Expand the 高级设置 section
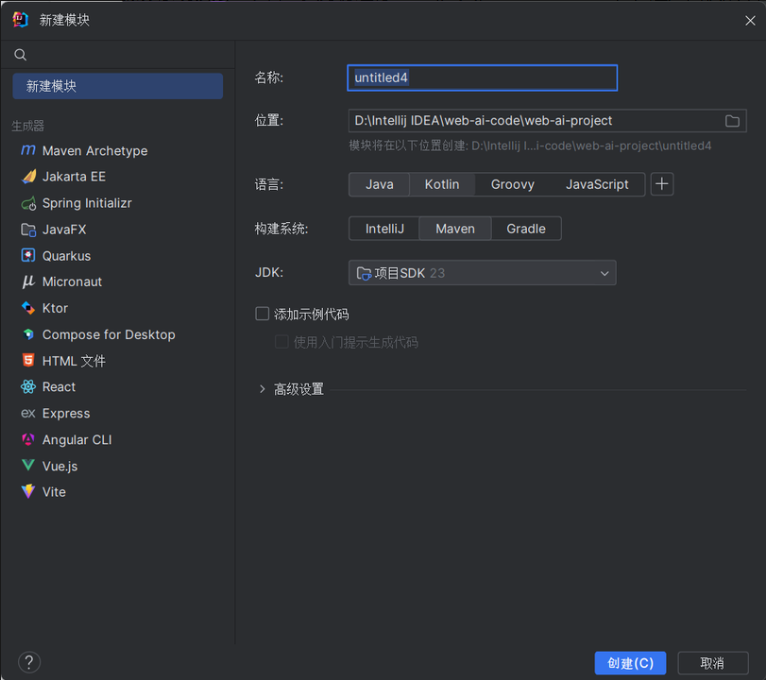Viewport: 766px width, 680px height. click(x=262, y=389)
